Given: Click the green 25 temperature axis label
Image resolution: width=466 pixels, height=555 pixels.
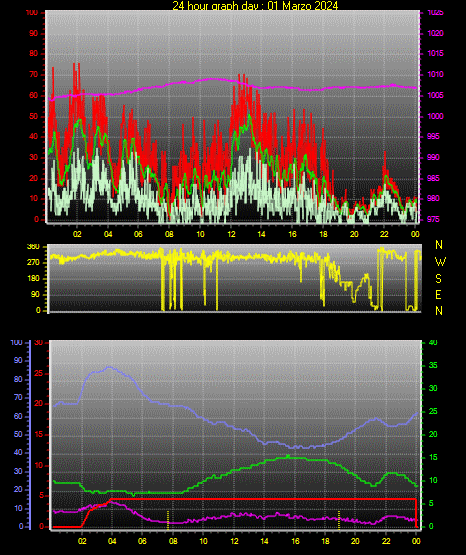Looking at the screenshot, I should pos(433,411).
